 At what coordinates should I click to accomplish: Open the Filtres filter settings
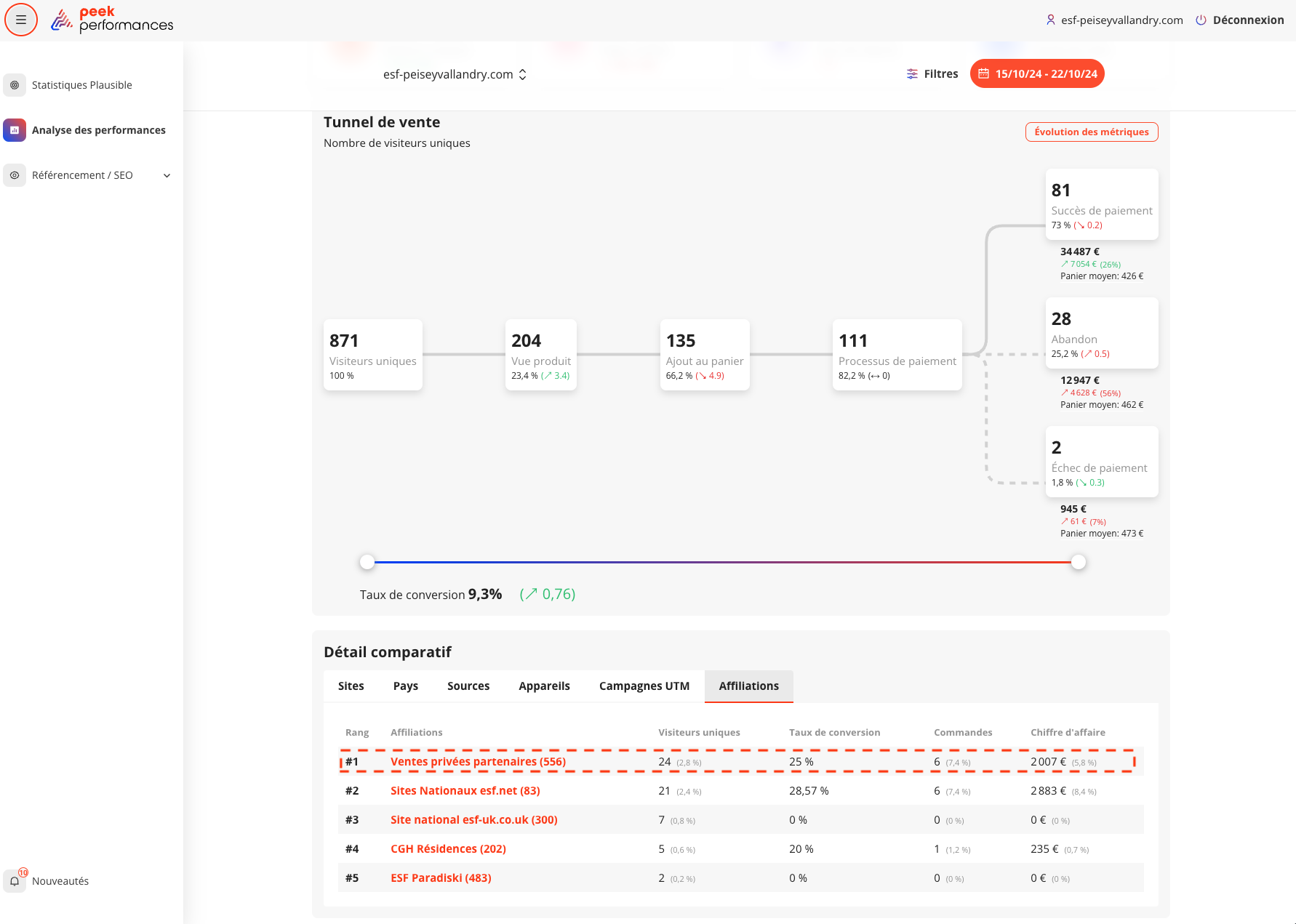tap(932, 74)
